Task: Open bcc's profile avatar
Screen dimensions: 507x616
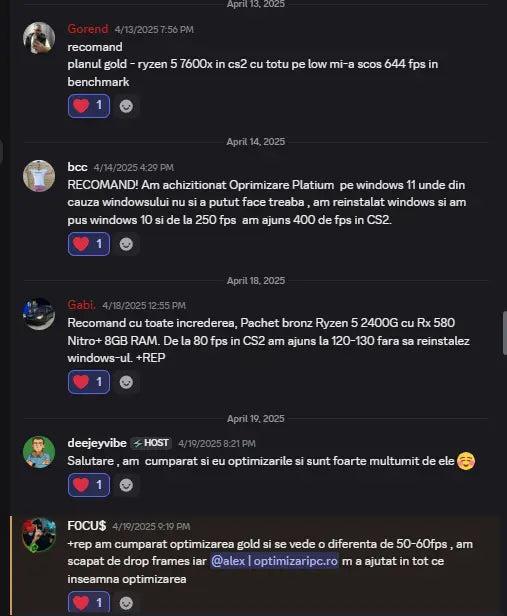Action: [39, 176]
